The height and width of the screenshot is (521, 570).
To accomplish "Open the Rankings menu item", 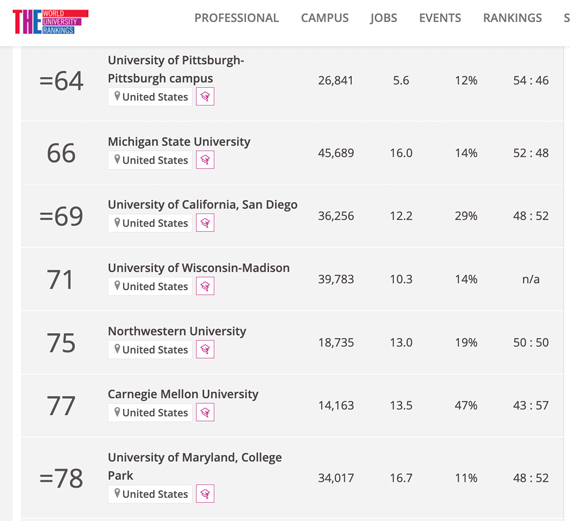I will click(512, 18).
